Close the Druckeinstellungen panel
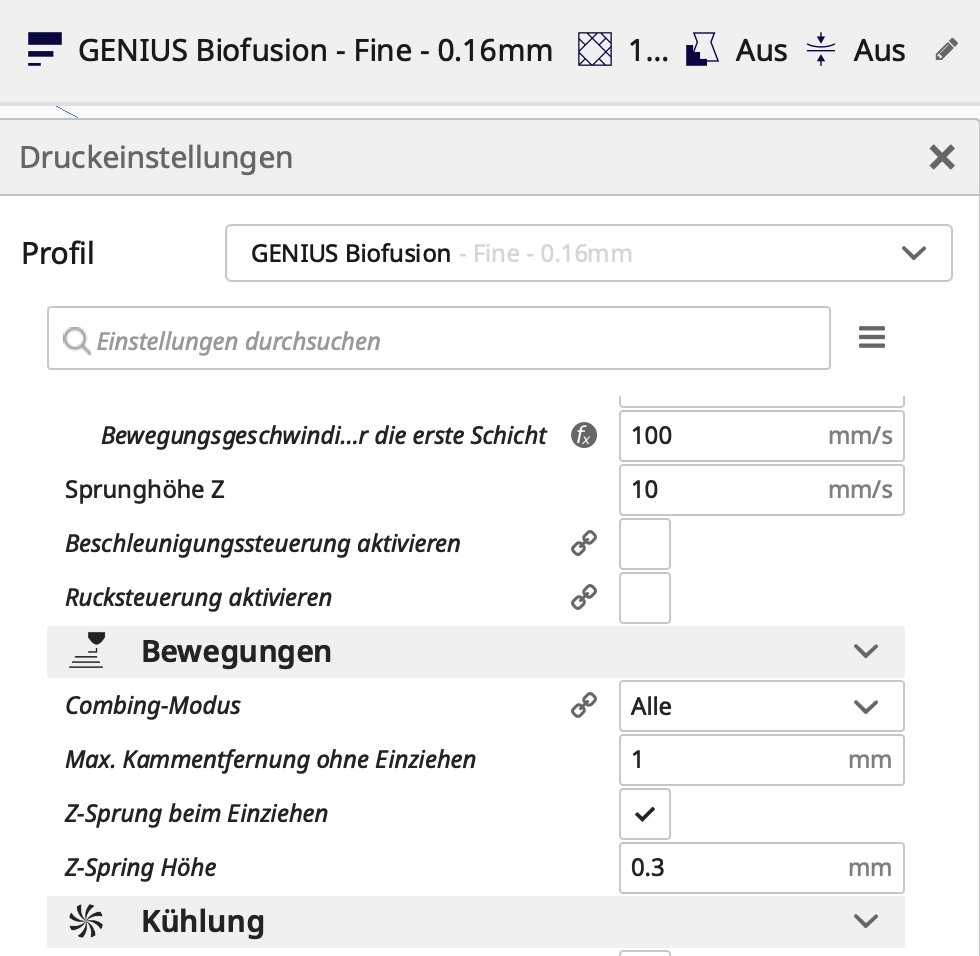980x956 pixels. click(942, 157)
